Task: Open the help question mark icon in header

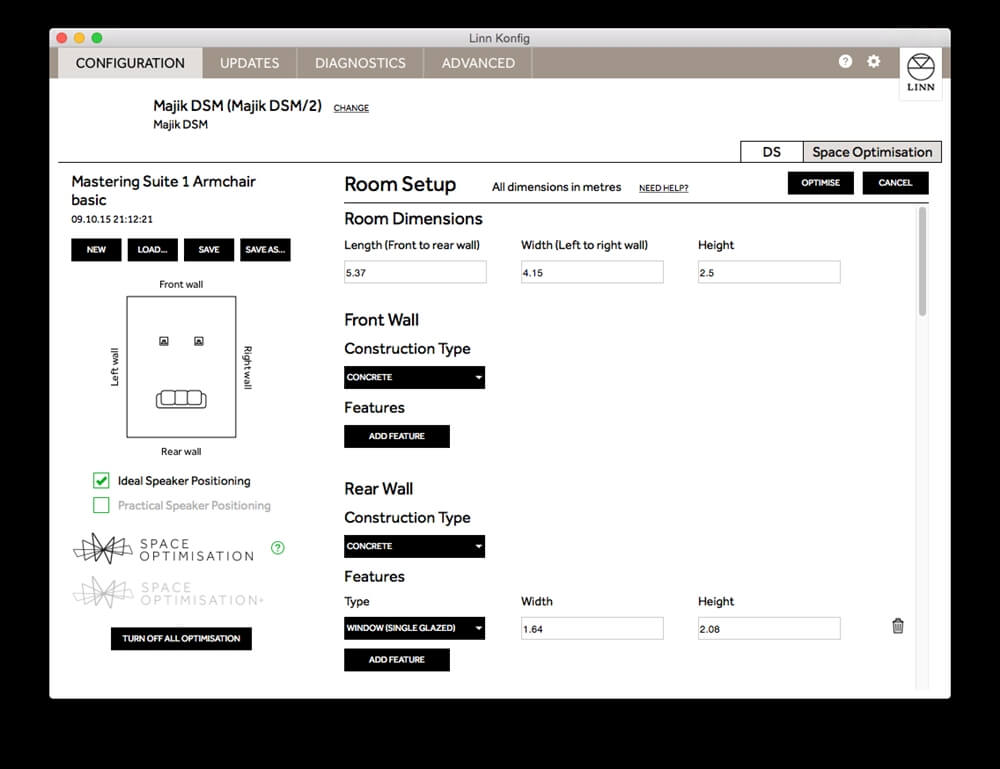Action: pyautogui.click(x=845, y=61)
